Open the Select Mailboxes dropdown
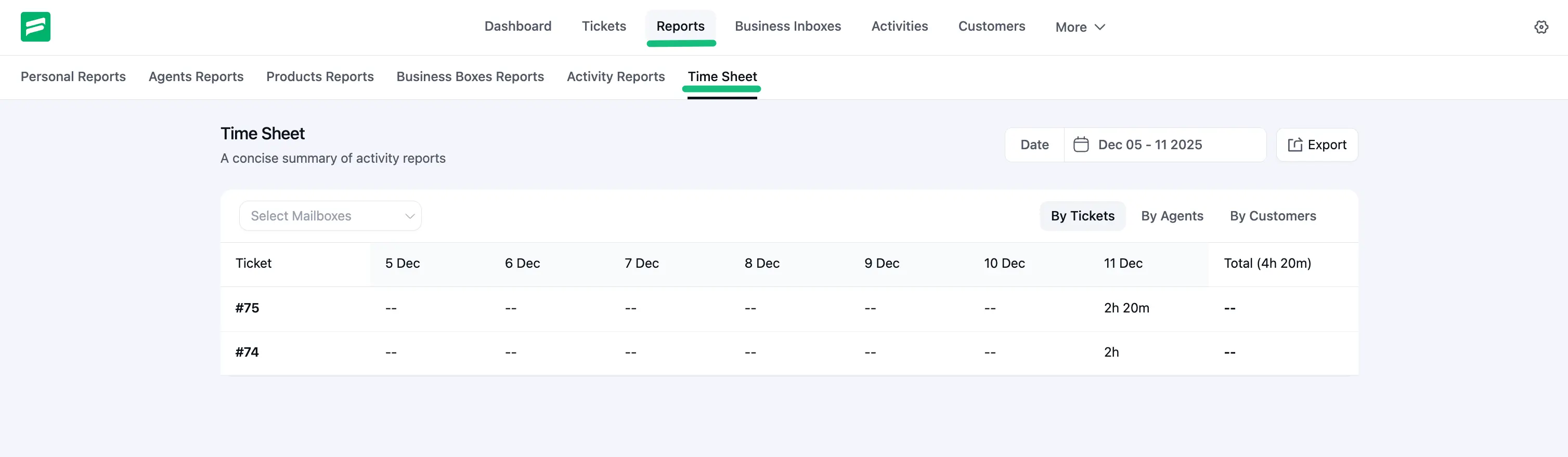 (x=330, y=216)
